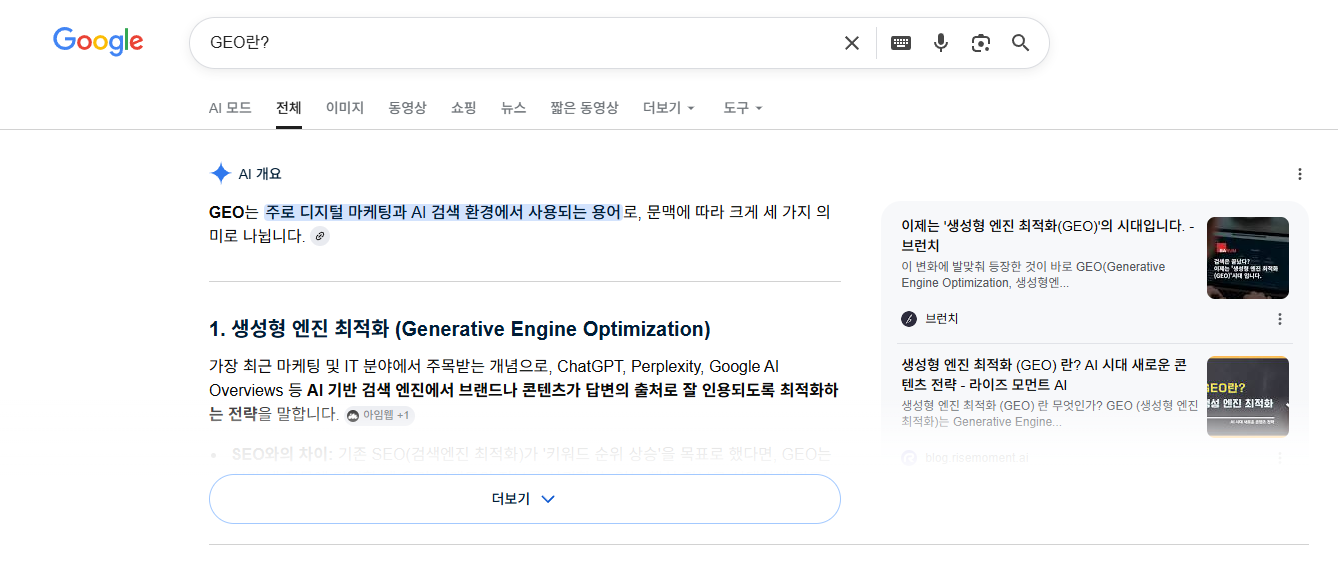Image resolution: width=1338 pixels, height=562 pixels.
Task: Click the AI 개요 label
Action: 260,174
